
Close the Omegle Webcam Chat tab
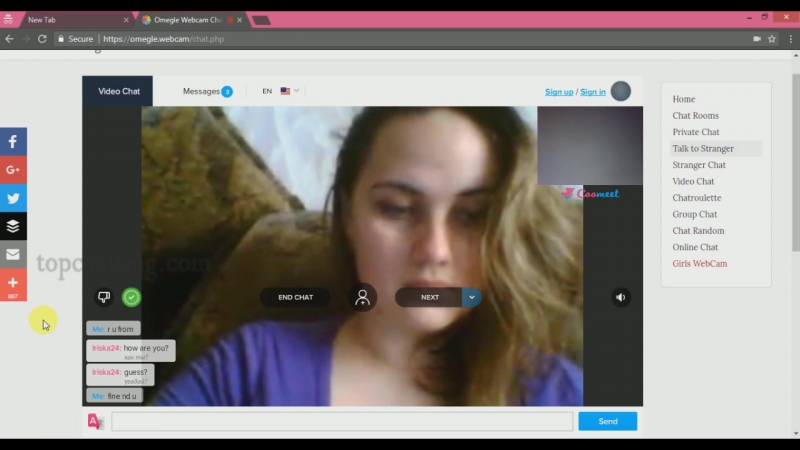click(x=240, y=20)
